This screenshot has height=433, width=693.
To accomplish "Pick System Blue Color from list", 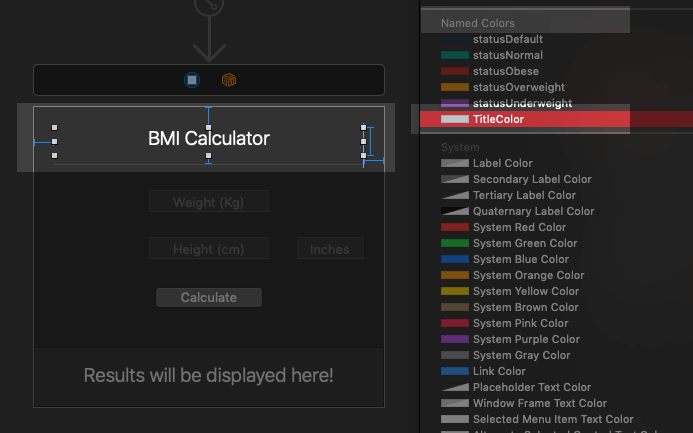I will coord(521,259).
